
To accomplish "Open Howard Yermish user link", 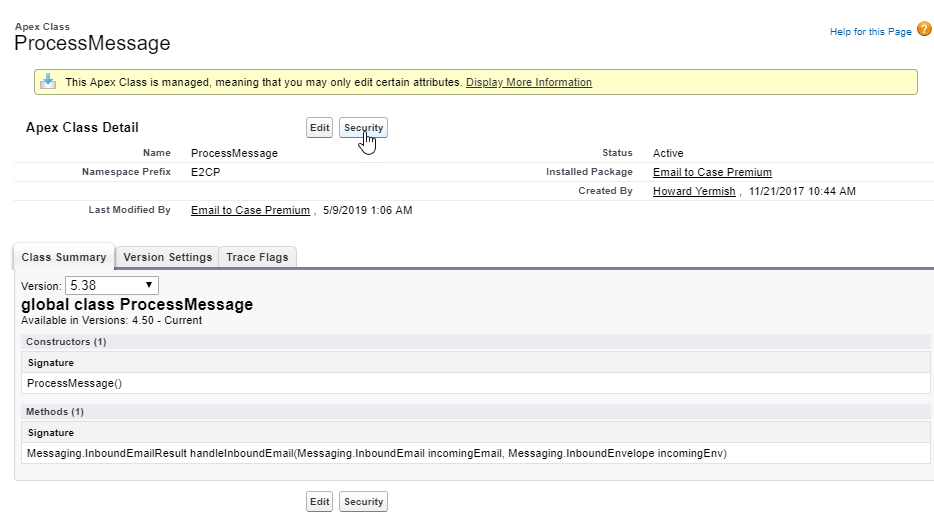I will (x=694, y=191).
